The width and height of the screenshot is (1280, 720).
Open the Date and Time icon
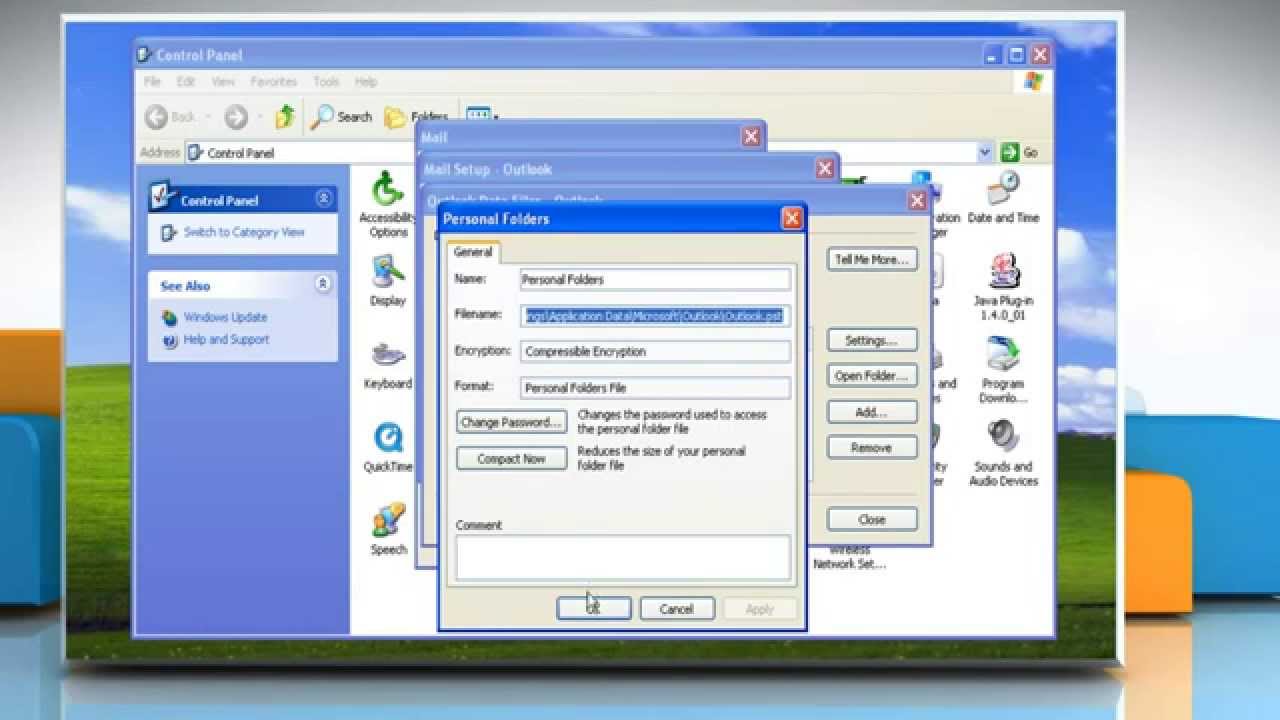[x=1003, y=188]
